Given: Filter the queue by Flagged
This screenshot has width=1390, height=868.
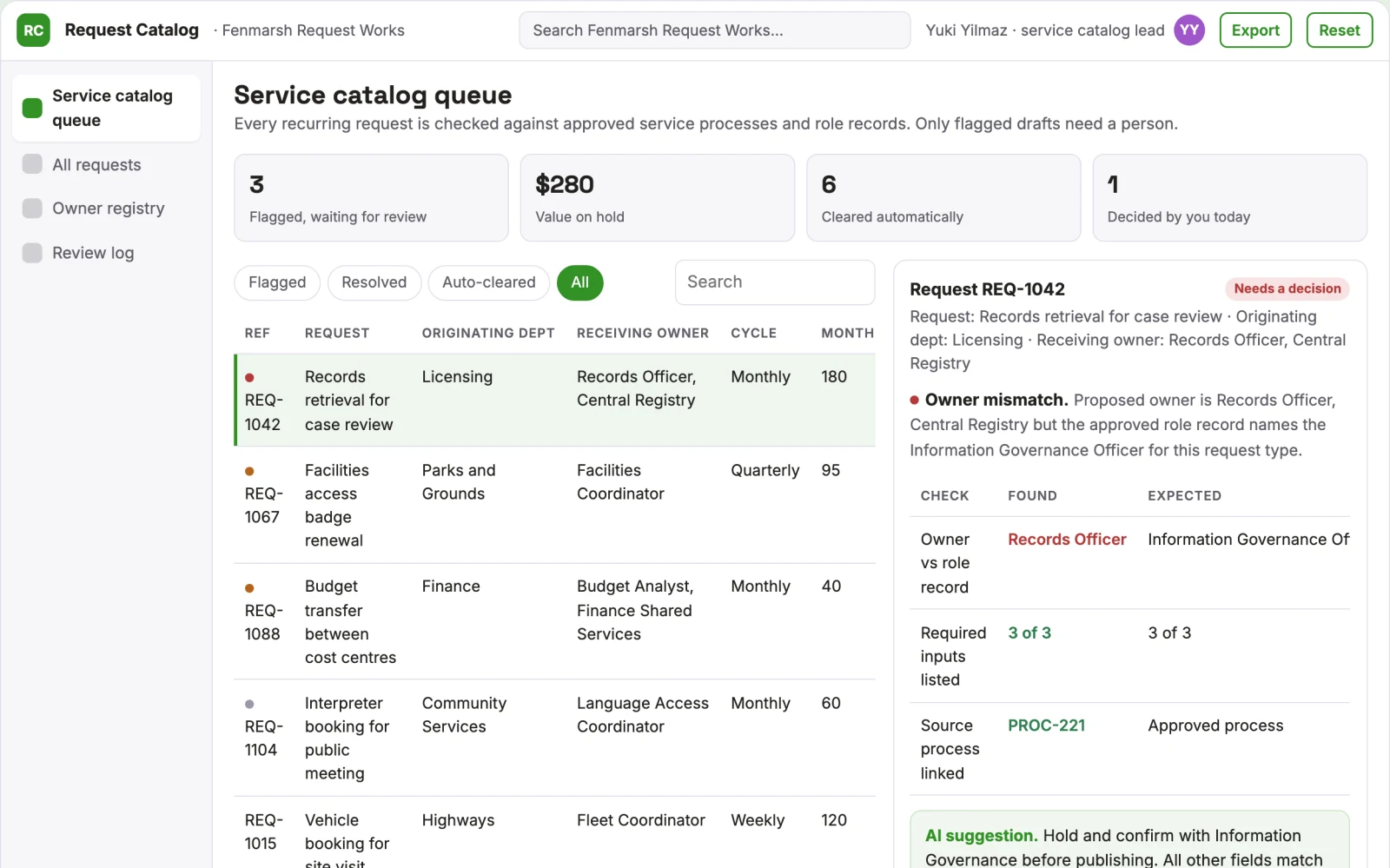Looking at the screenshot, I should pos(277,282).
